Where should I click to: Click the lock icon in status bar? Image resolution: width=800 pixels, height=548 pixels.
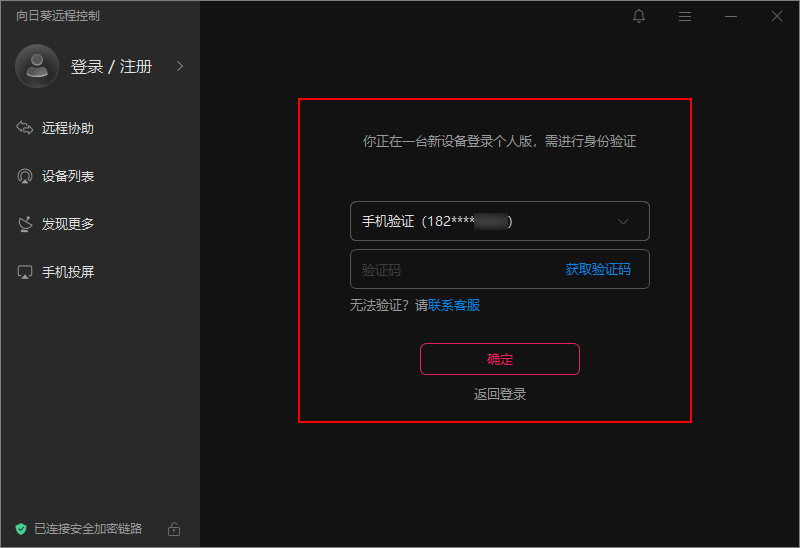coord(174,528)
